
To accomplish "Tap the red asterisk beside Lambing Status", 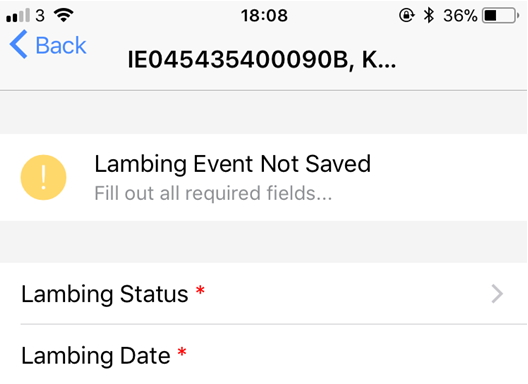I will point(200,290).
